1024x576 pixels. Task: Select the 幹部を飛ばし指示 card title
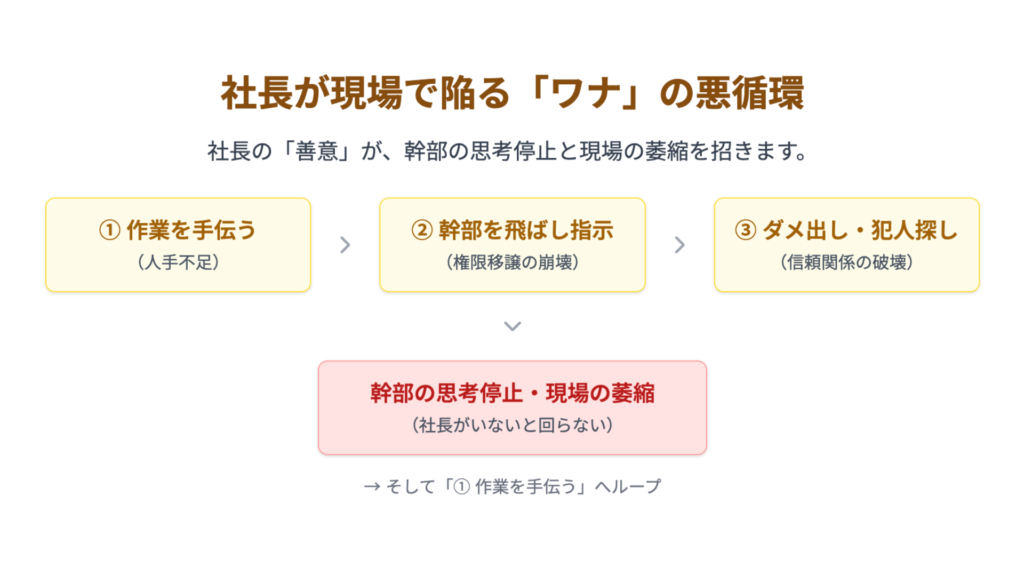click(x=525, y=231)
